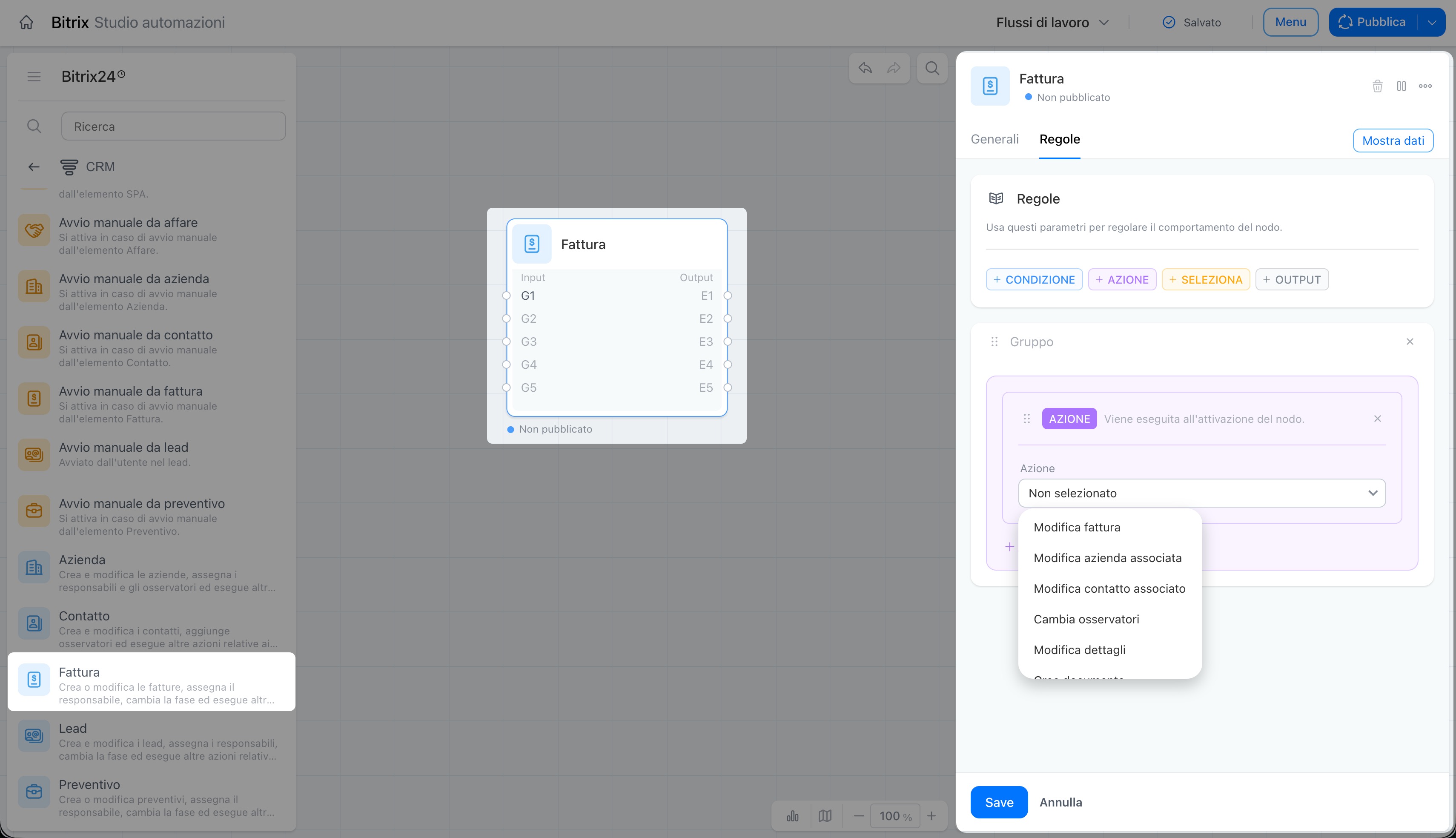The height and width of the screenshot is (838, 1456).
Task: Select Lead item in CRM list
Action: tap(152, 741)
